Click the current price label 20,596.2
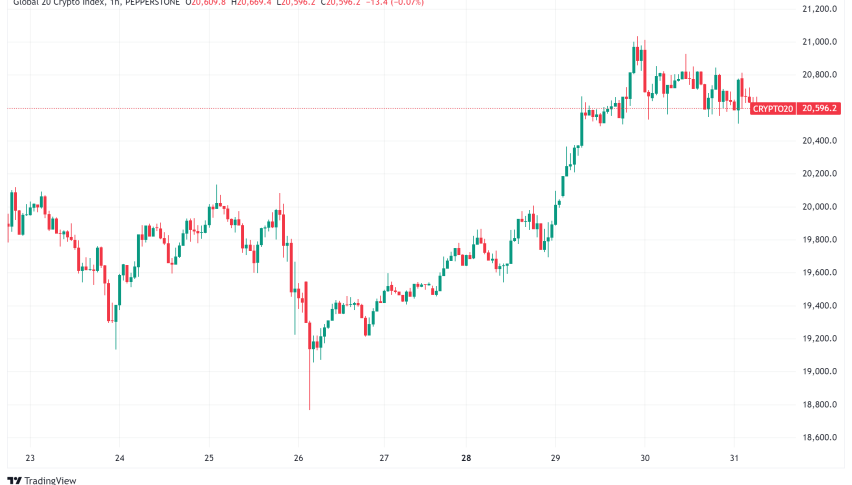Viewport: 852px width, 485px height. [819, 108]
